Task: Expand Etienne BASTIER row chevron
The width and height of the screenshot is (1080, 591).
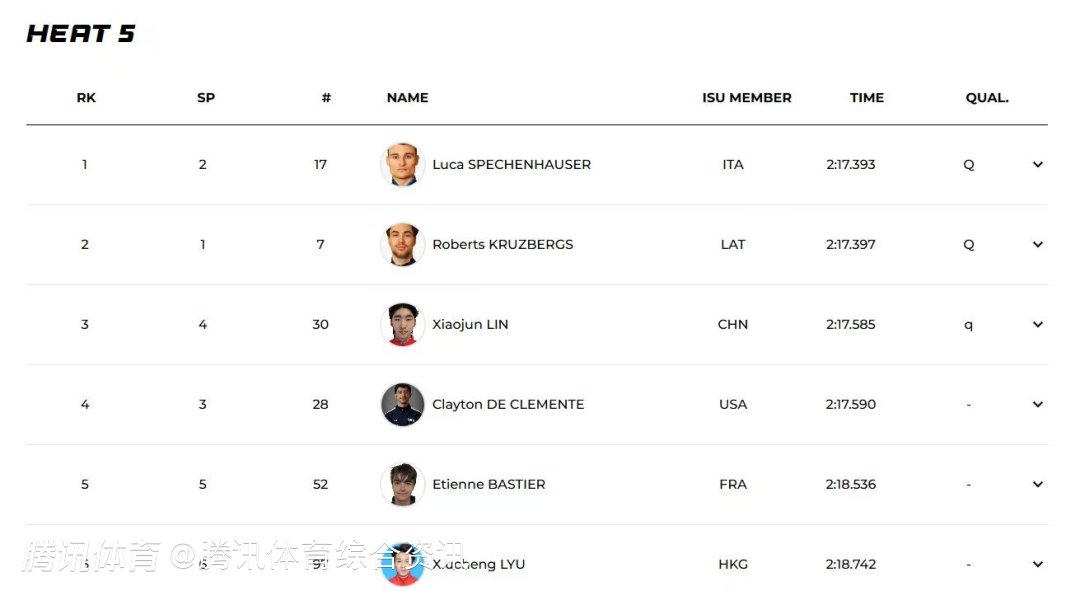Action: tap(1037, 485)
